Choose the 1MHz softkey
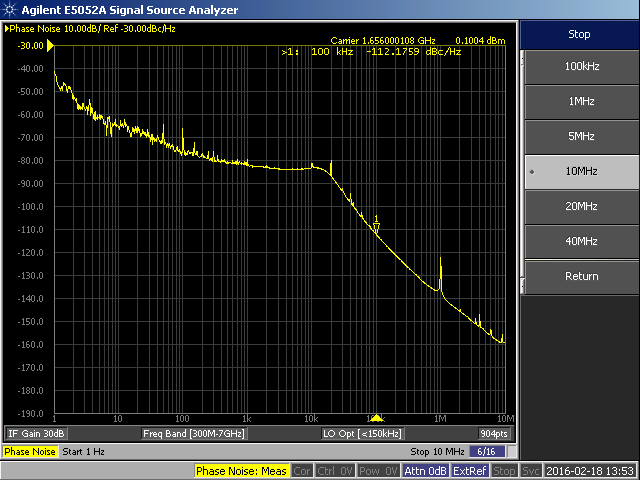Viewport: 640px width, 480px height. click(x=580, y=101)
